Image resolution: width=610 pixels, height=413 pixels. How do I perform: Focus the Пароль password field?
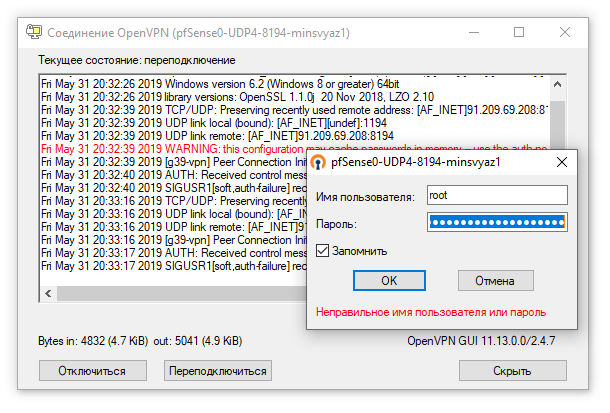tap(497, 222)
